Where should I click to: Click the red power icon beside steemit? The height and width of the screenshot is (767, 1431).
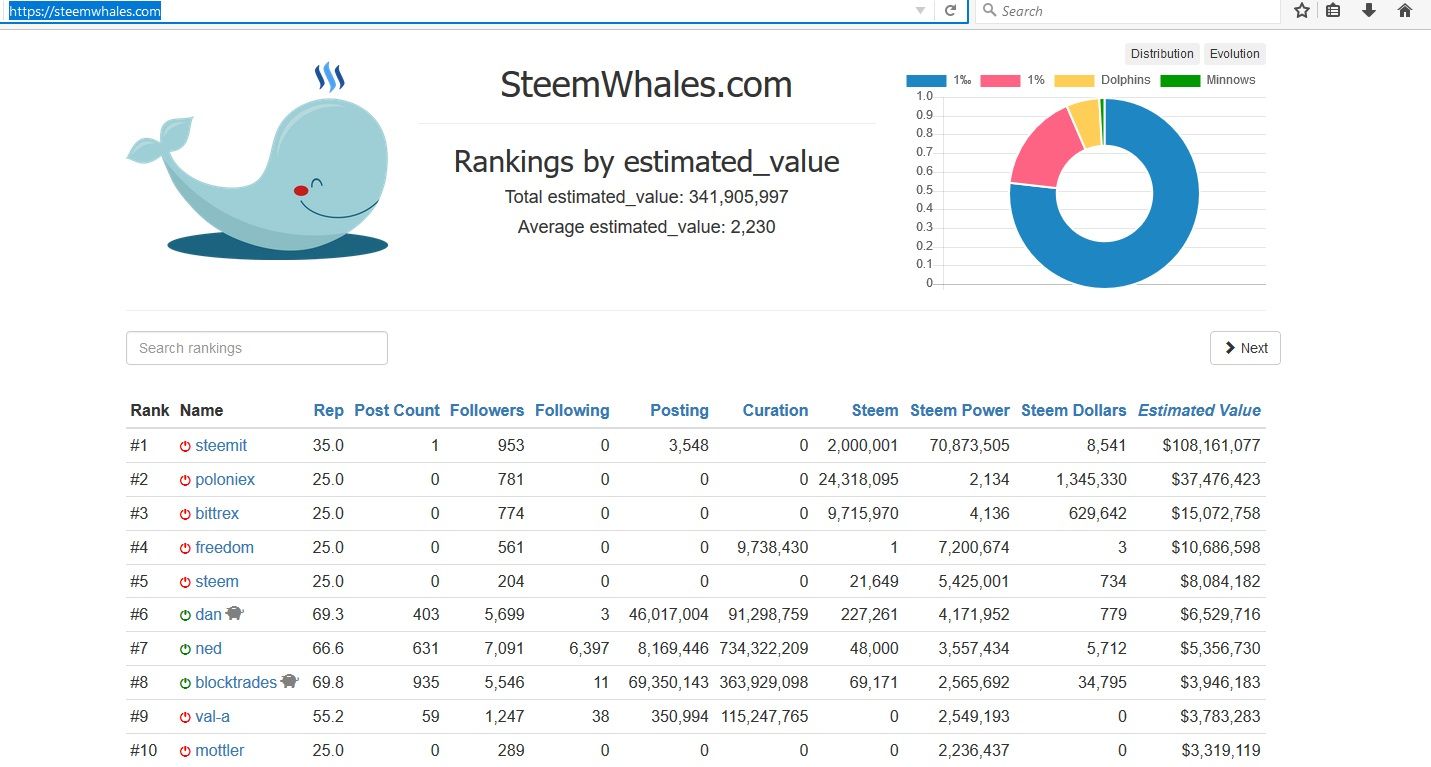click(185, 446)
